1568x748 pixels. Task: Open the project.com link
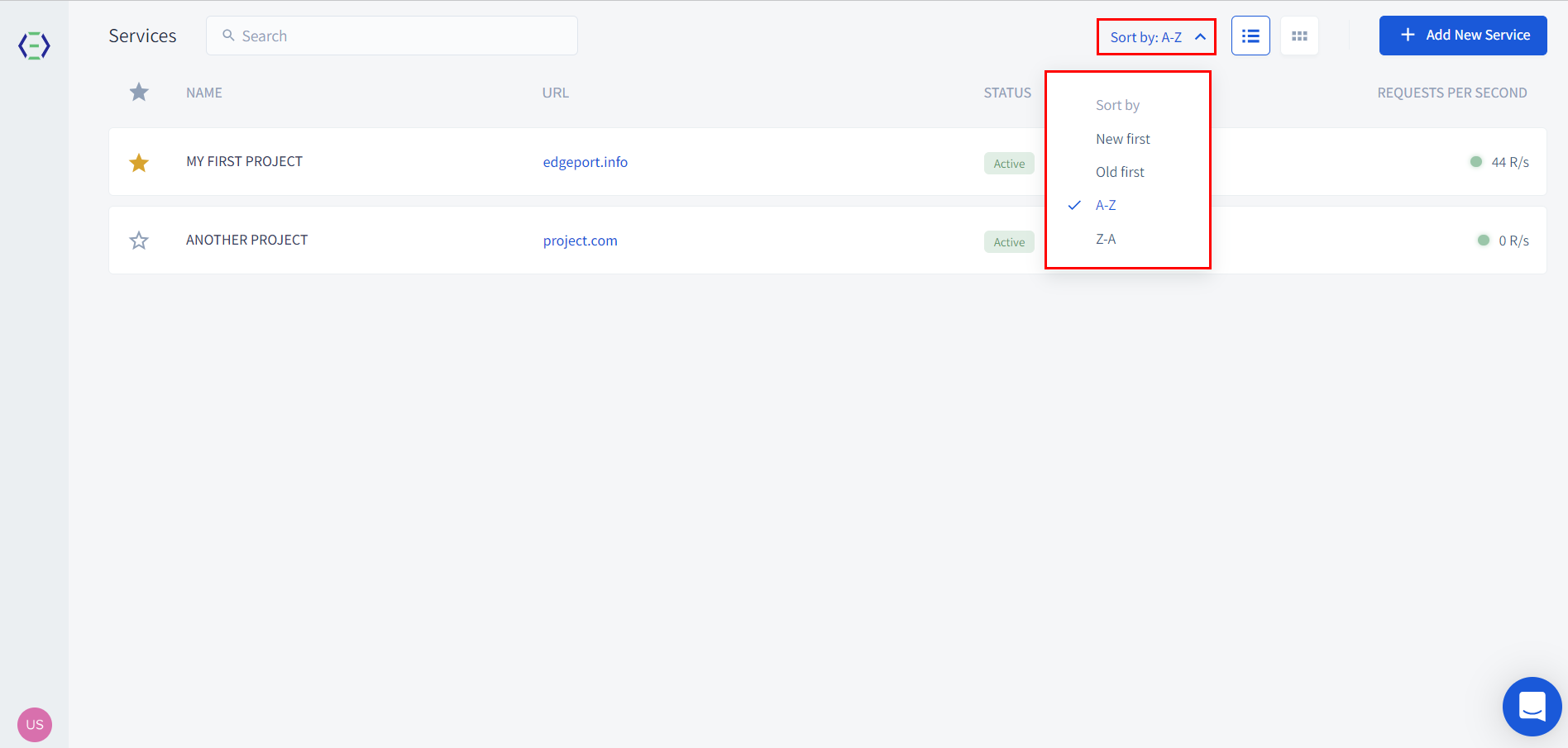(x=580, y=241)
